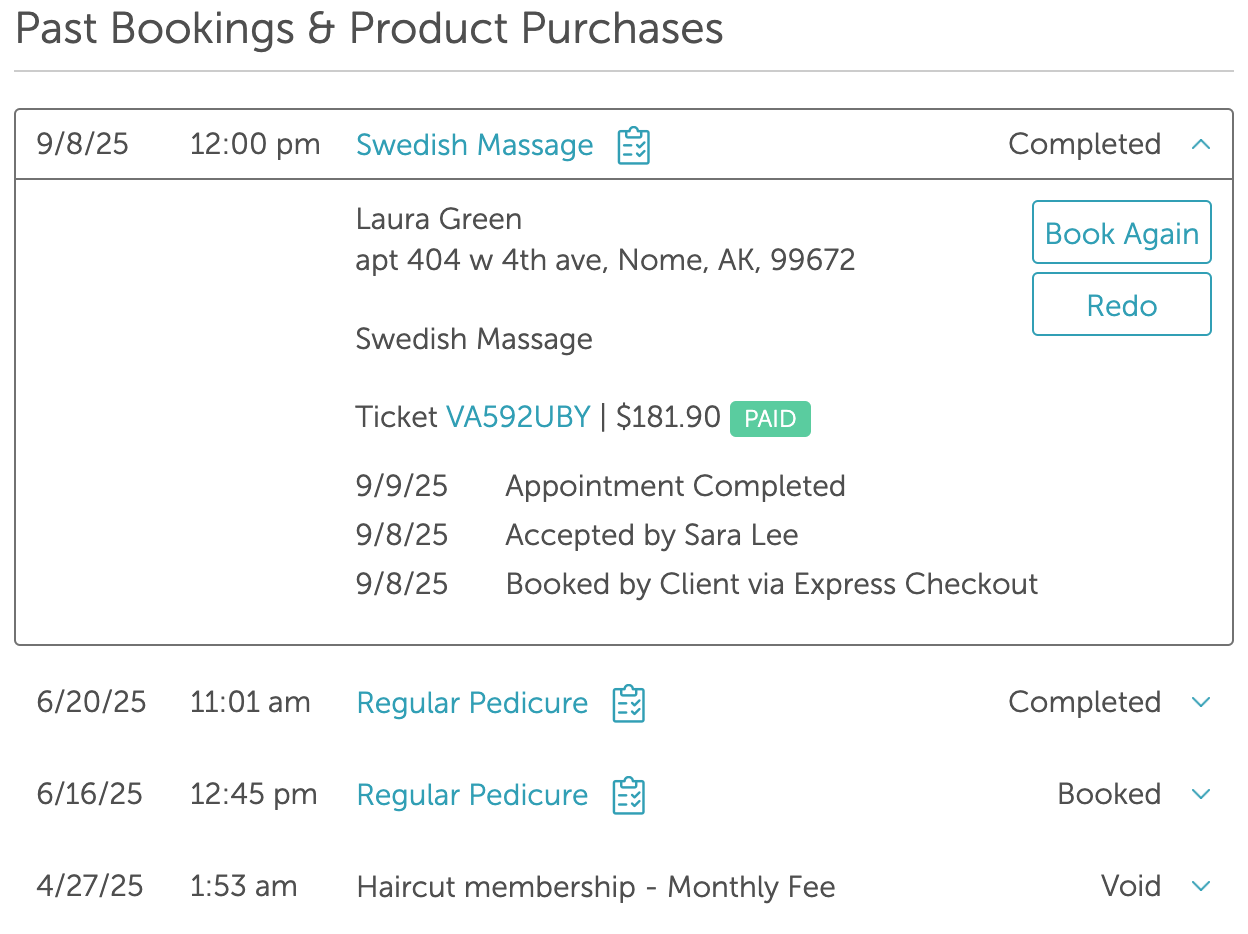The height and width of the screenshot is (934, 1248).
Task: Click the Completed status on the 9/8/25 booking
Action: 1084,145
